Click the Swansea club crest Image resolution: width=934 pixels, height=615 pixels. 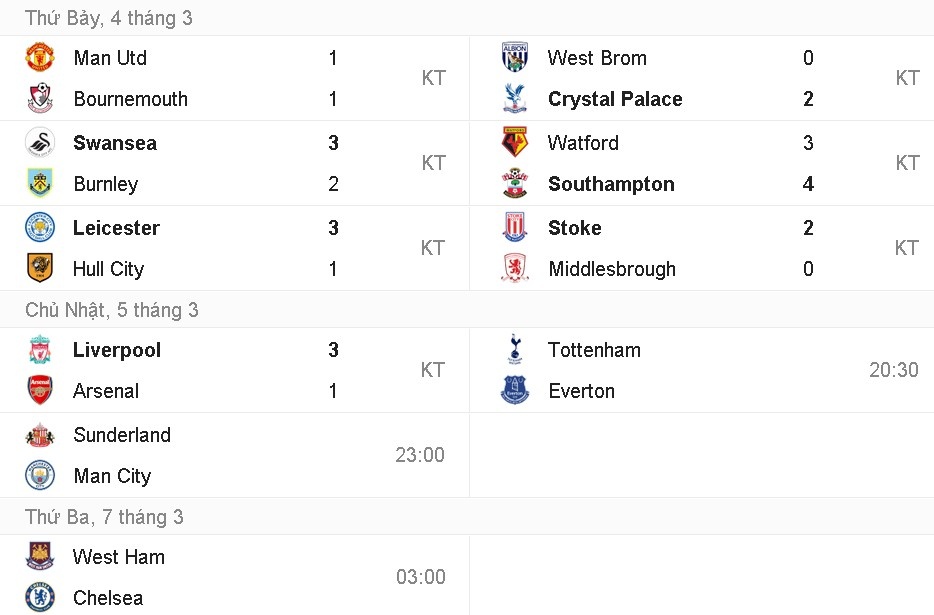40,143
